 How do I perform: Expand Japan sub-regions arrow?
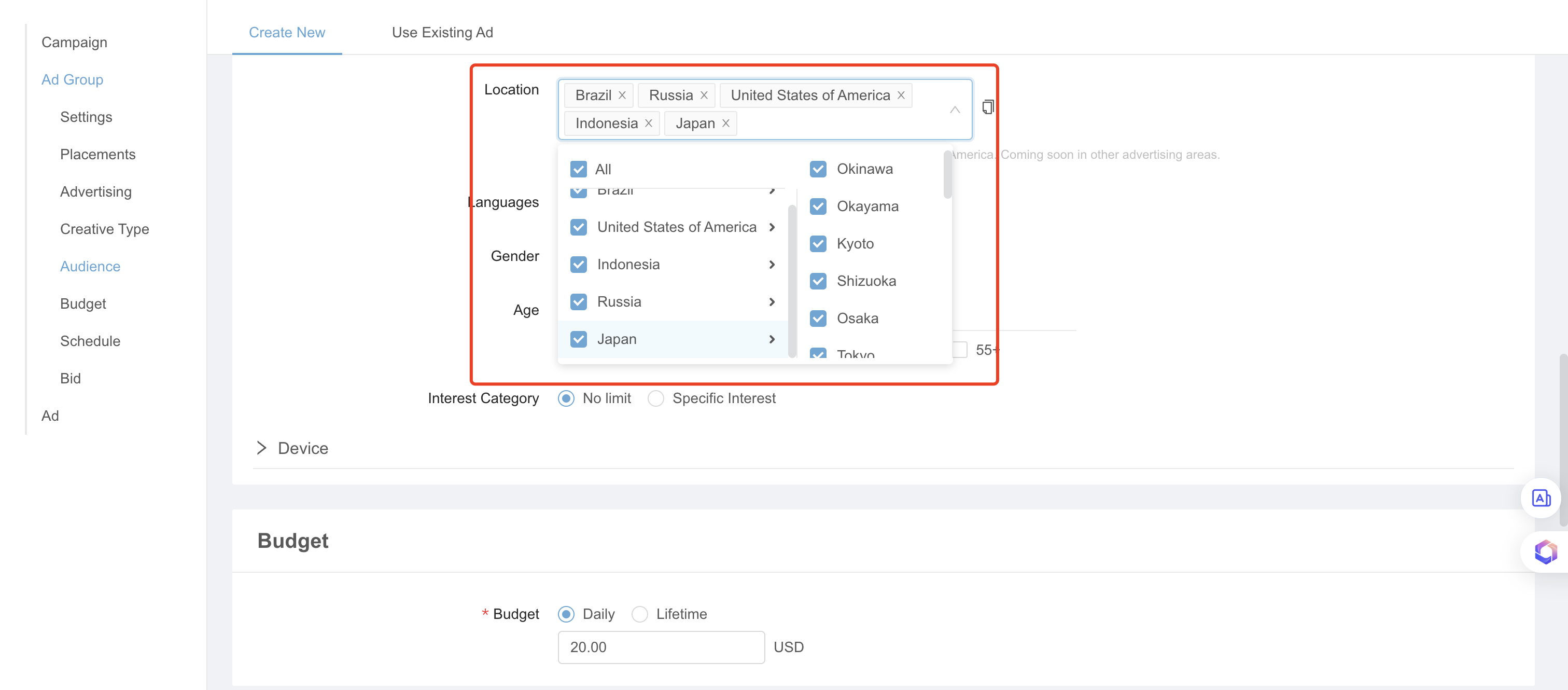point(772,339)
